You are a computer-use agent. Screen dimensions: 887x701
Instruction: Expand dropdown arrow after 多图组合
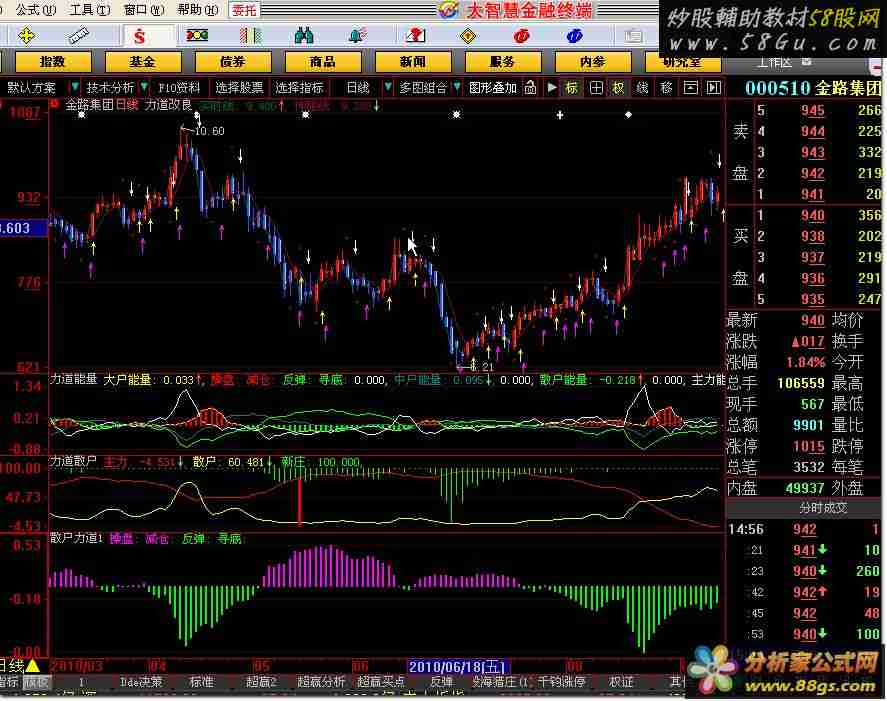coord(457,88)
